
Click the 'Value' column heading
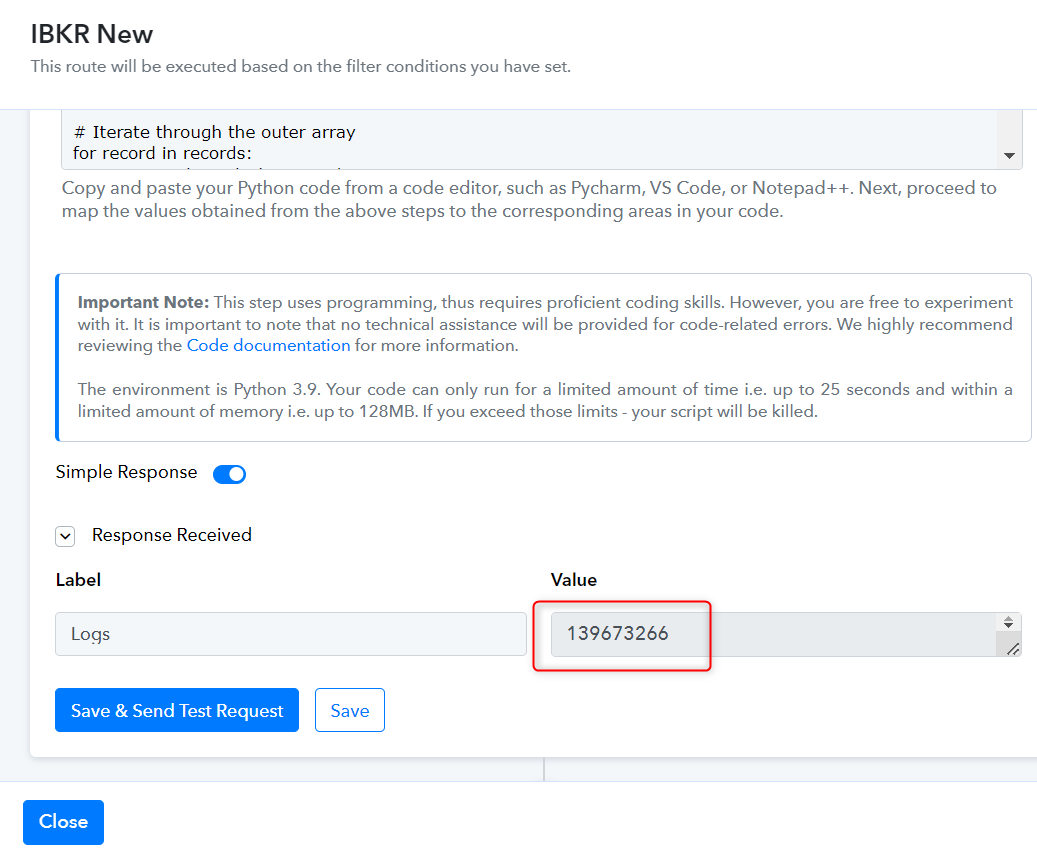tap(573, 580)
